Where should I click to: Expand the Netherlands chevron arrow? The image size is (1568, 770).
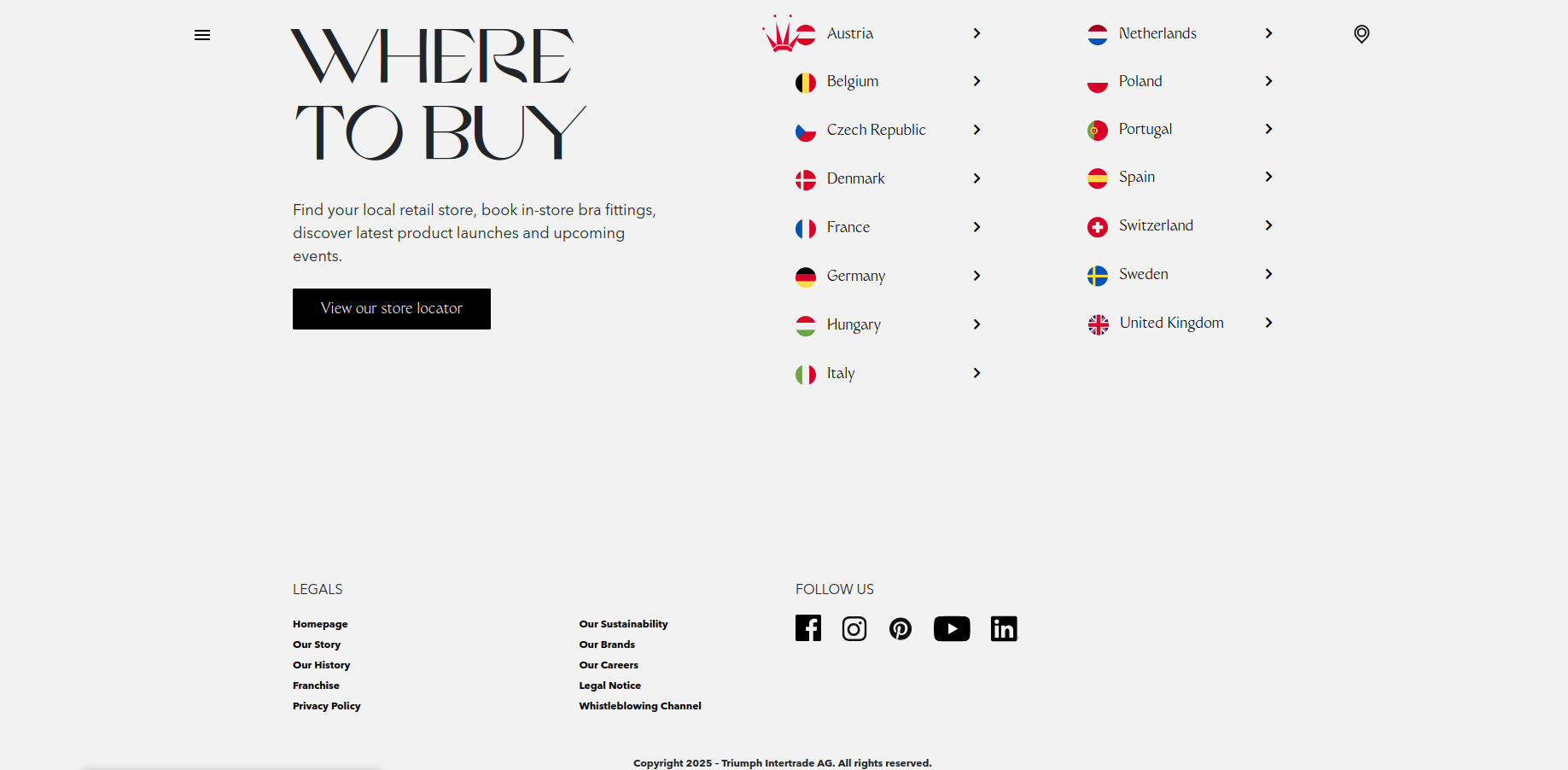click(x=1268, y=33)
